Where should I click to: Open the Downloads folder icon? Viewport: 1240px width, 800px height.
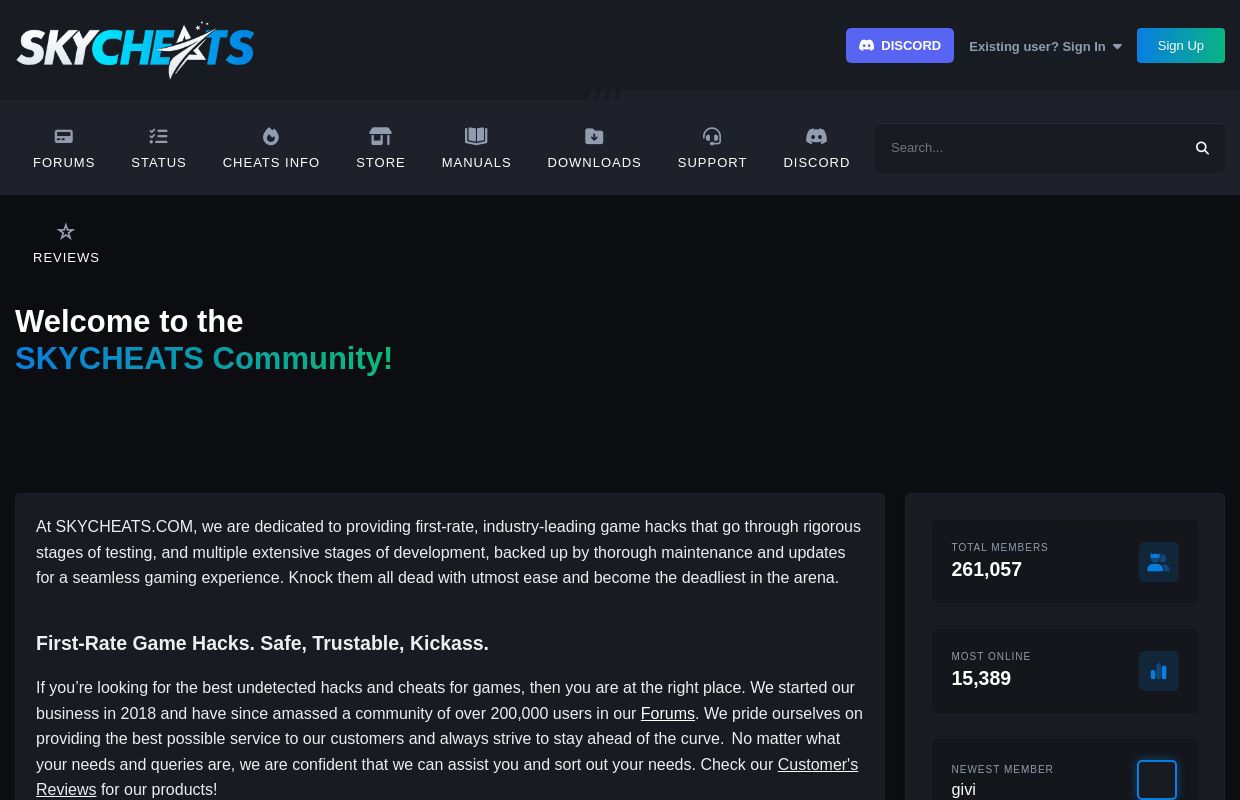point(594,136)
